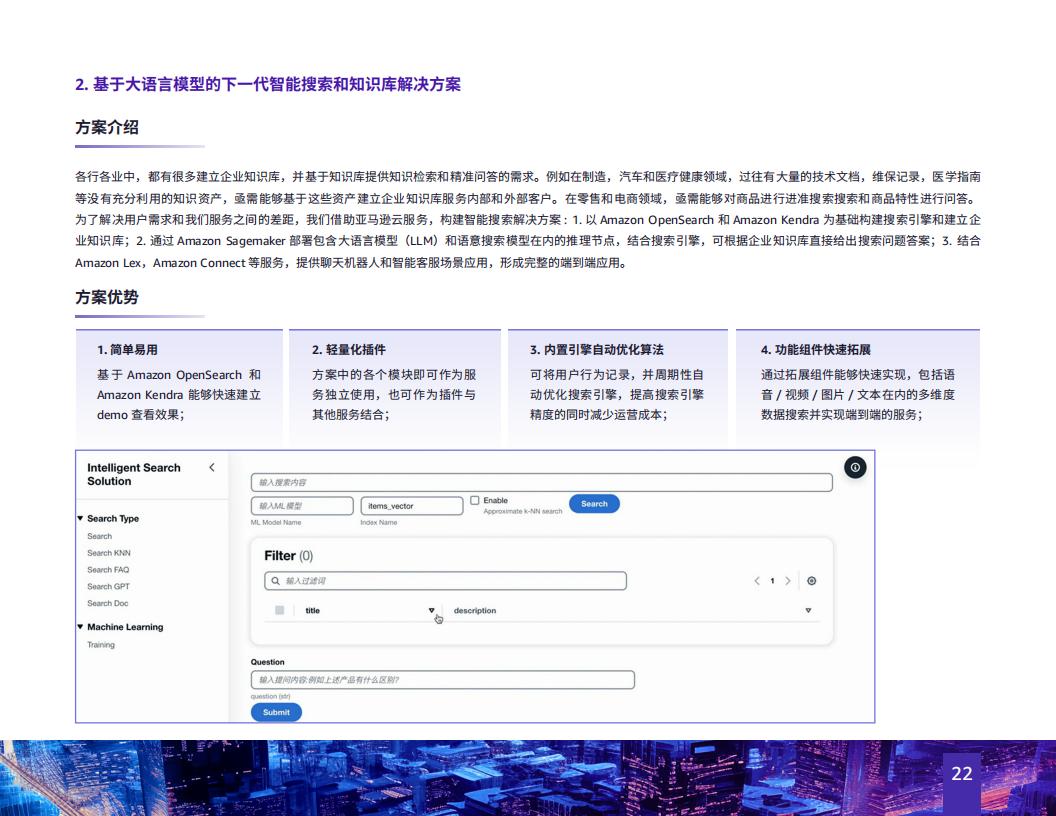1056x816 pixels.
Task: Open Search KNN in sidebar
Action: [108, 553]
